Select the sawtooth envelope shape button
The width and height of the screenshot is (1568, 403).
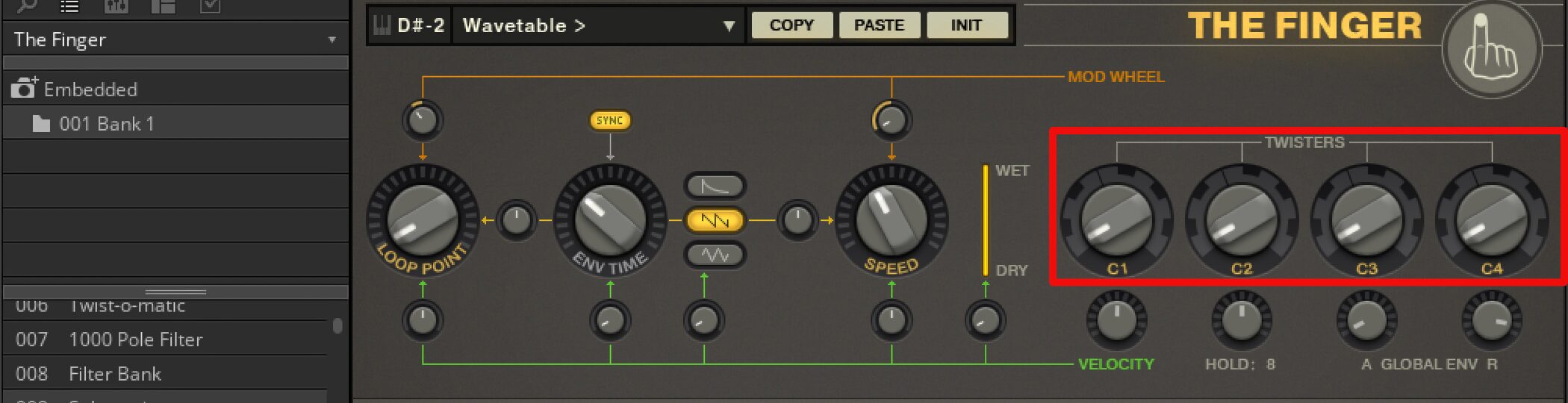(715, 220)
